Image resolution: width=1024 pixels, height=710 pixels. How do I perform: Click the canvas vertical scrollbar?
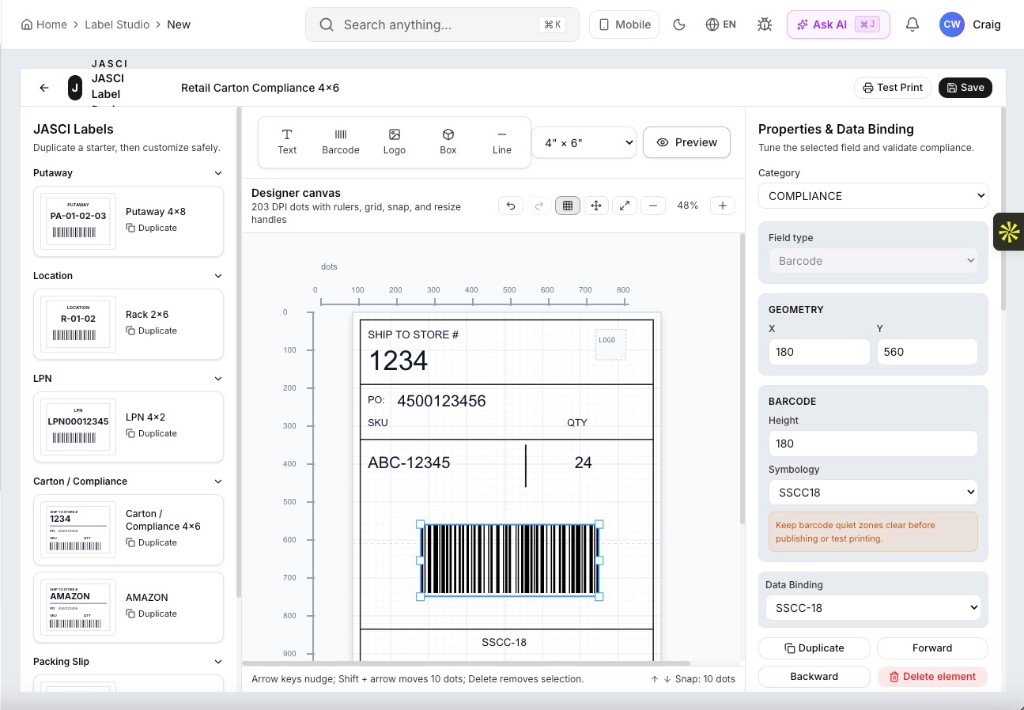click(742, 379)
